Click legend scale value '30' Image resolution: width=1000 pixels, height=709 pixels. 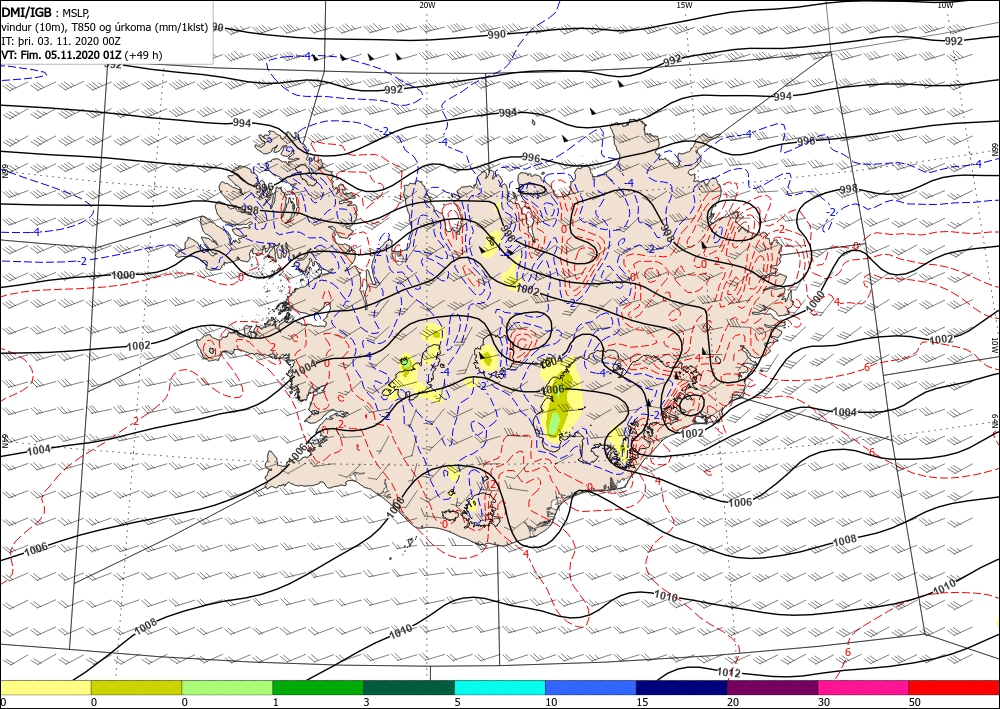point(824,702)
